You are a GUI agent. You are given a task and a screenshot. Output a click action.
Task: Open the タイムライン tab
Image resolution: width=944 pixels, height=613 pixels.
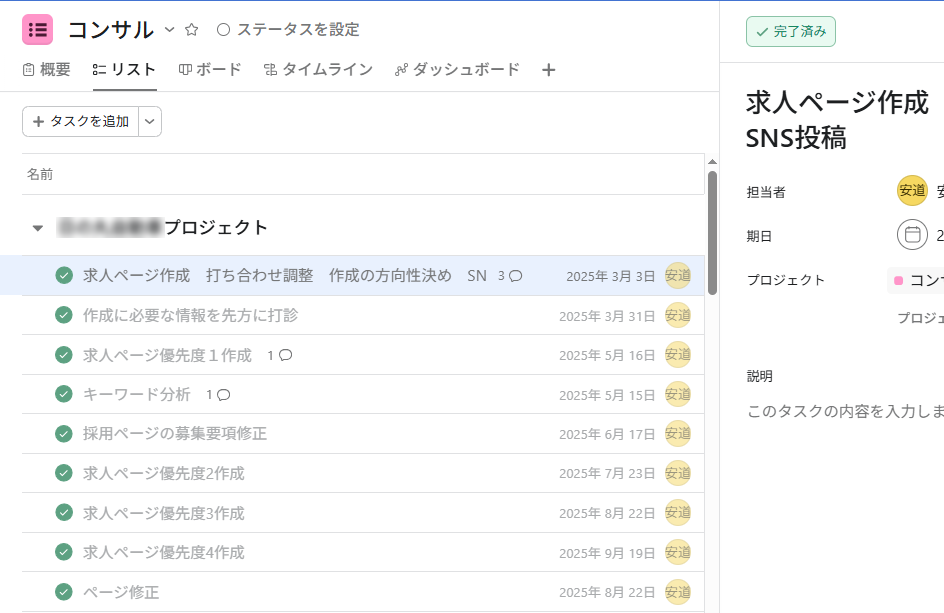tap(318, 70)
